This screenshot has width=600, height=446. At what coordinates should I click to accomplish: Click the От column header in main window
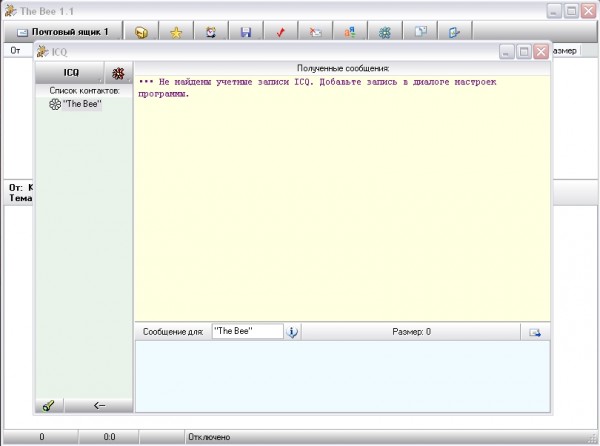click(x=15, y=50)
